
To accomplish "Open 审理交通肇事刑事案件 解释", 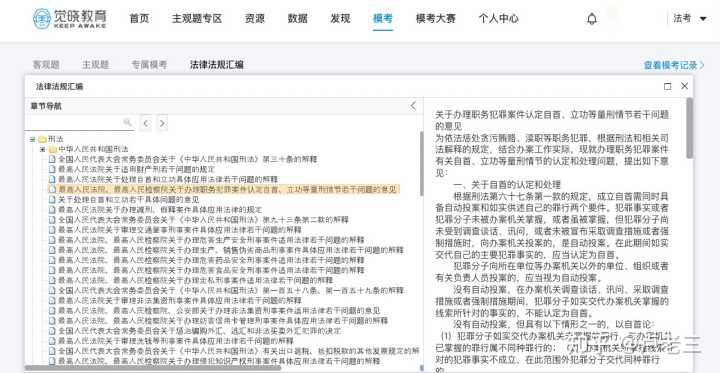I will pos(180,230).
